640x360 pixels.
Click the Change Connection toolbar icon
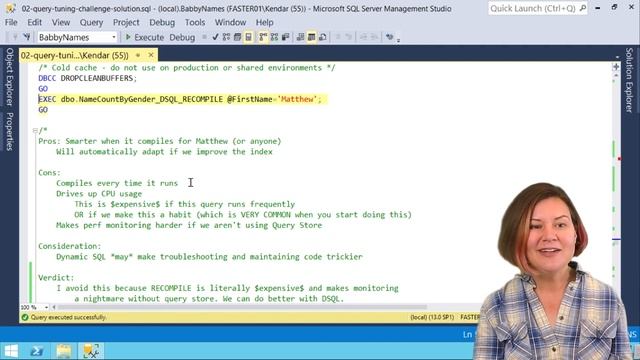point(27,37)
